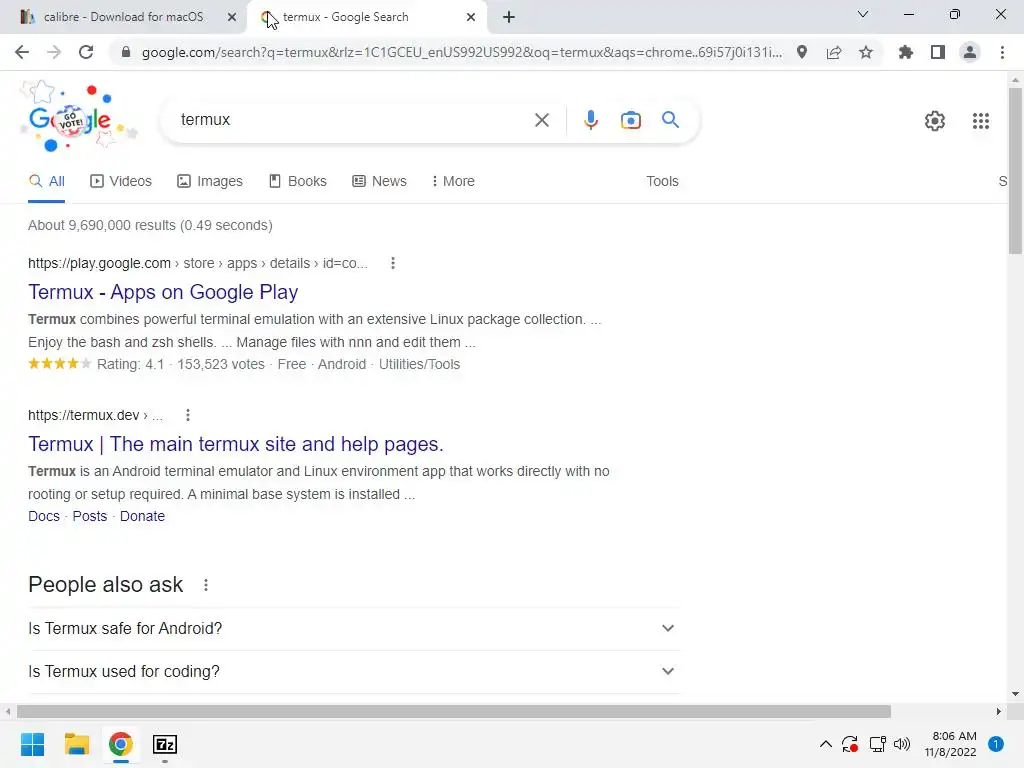Screen dimensions: 1024x768
Task: Click the address bar URL
Action: [x=461, y=52]
